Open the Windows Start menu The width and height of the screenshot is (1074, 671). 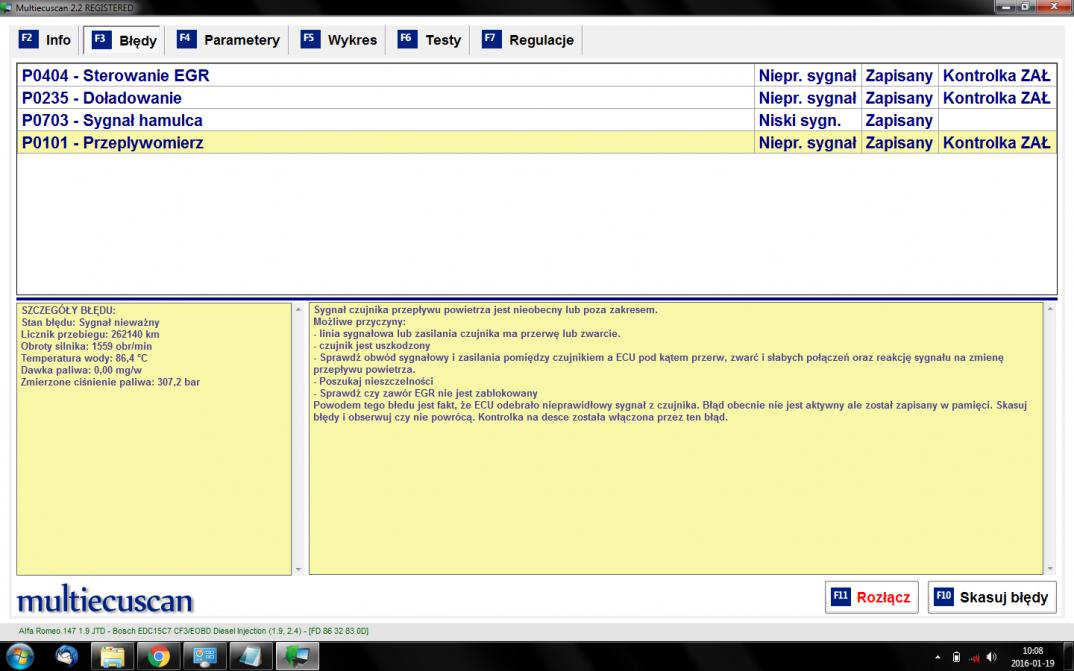click(19, 656)
